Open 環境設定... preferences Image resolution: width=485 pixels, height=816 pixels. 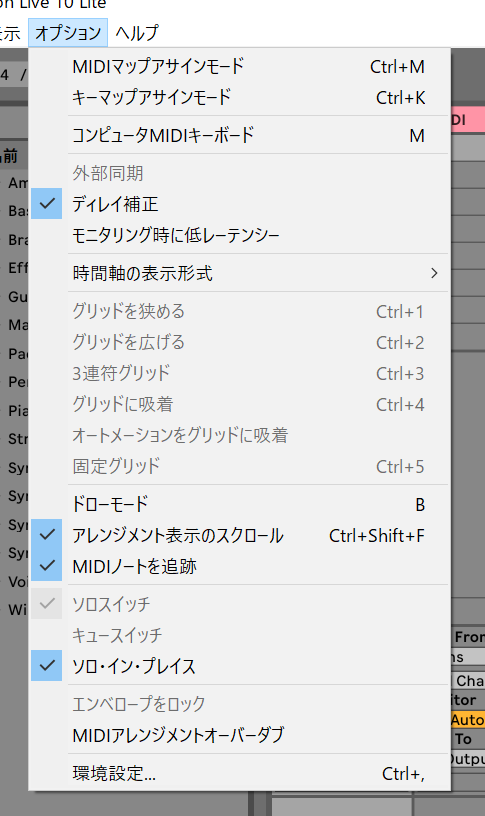point(240,773)
